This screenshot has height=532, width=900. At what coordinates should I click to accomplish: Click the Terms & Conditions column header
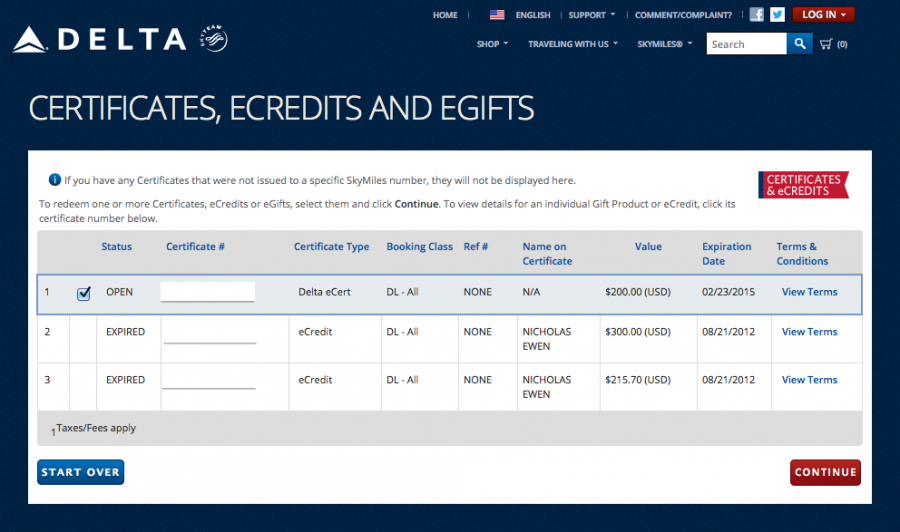[802, 253]
